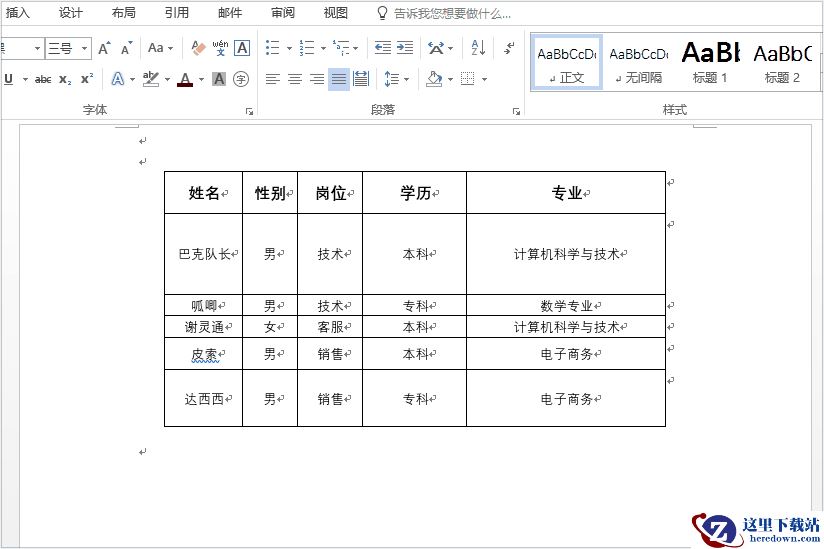Click the Text Highlight Color pen
Screen dimensions: 824x549
click(x=151, y=79)
